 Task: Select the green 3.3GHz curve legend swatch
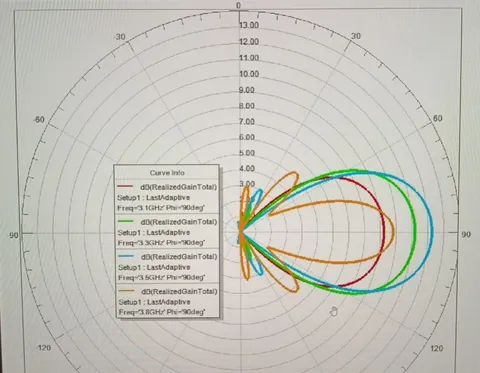click(x=126, y=221)
